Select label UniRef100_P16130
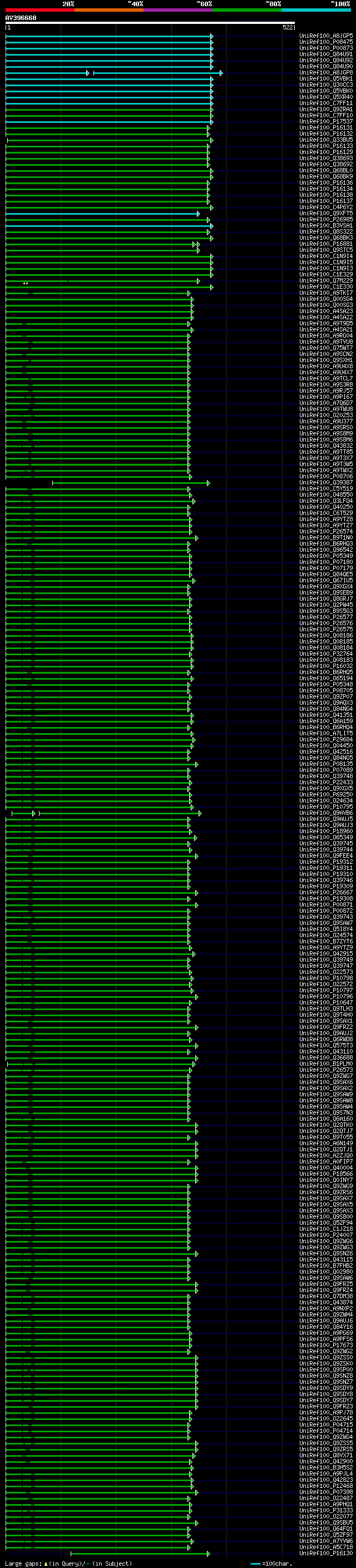The height and width of the screenshot is (1568, 356). click(326, 1553)
